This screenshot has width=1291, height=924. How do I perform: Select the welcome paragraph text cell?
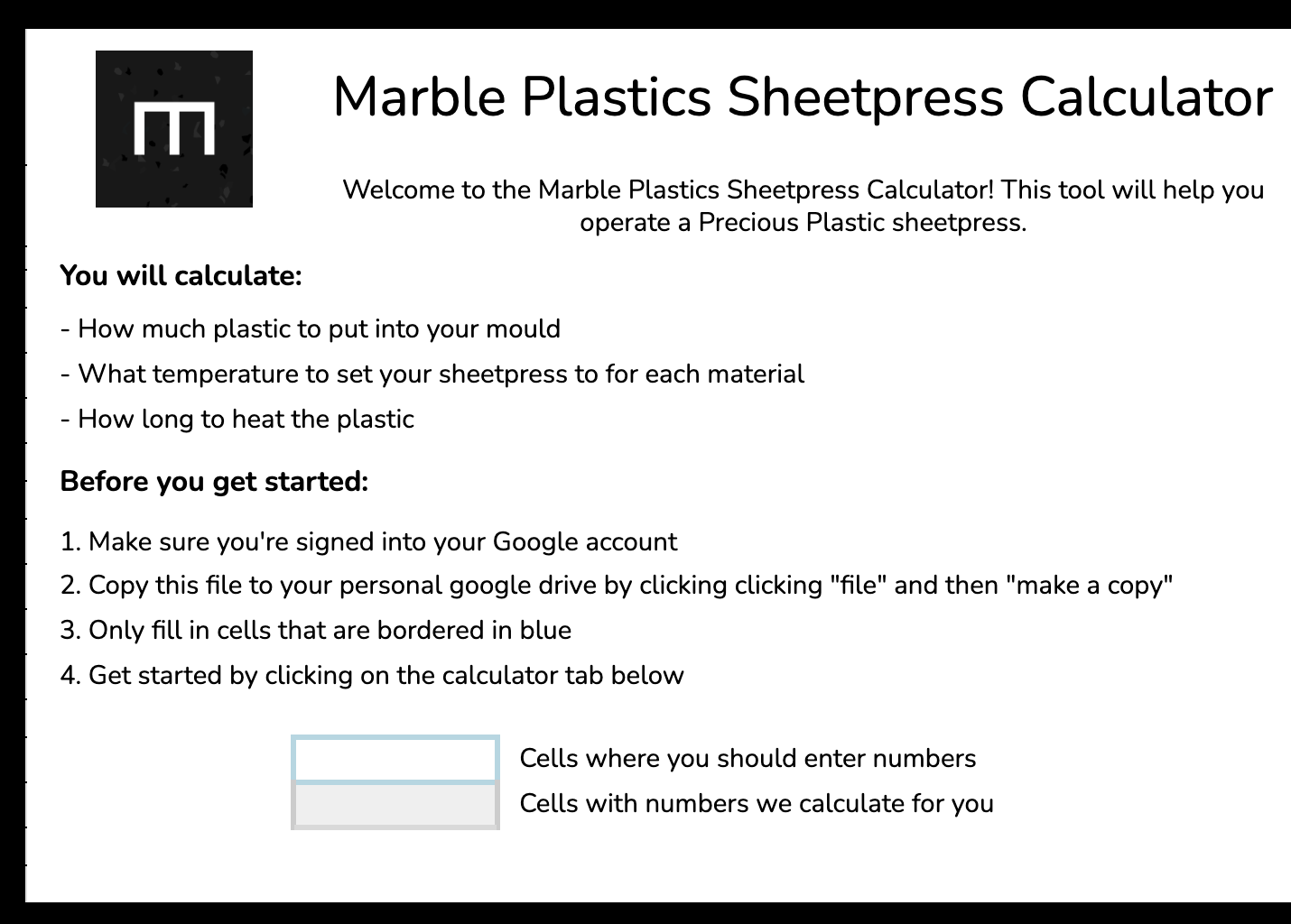pos(803,206)
